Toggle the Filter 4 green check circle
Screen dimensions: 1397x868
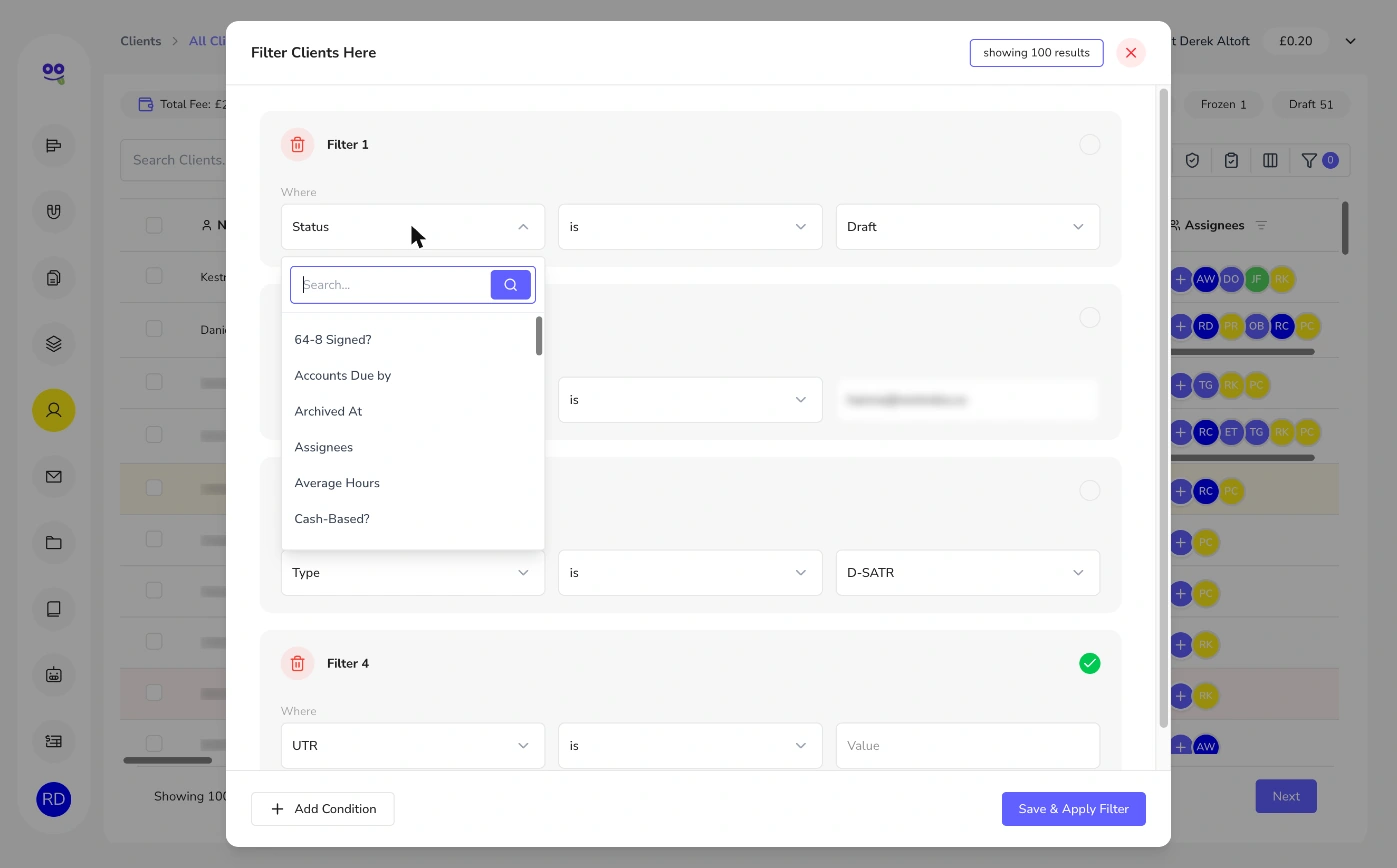(1090, 664)
